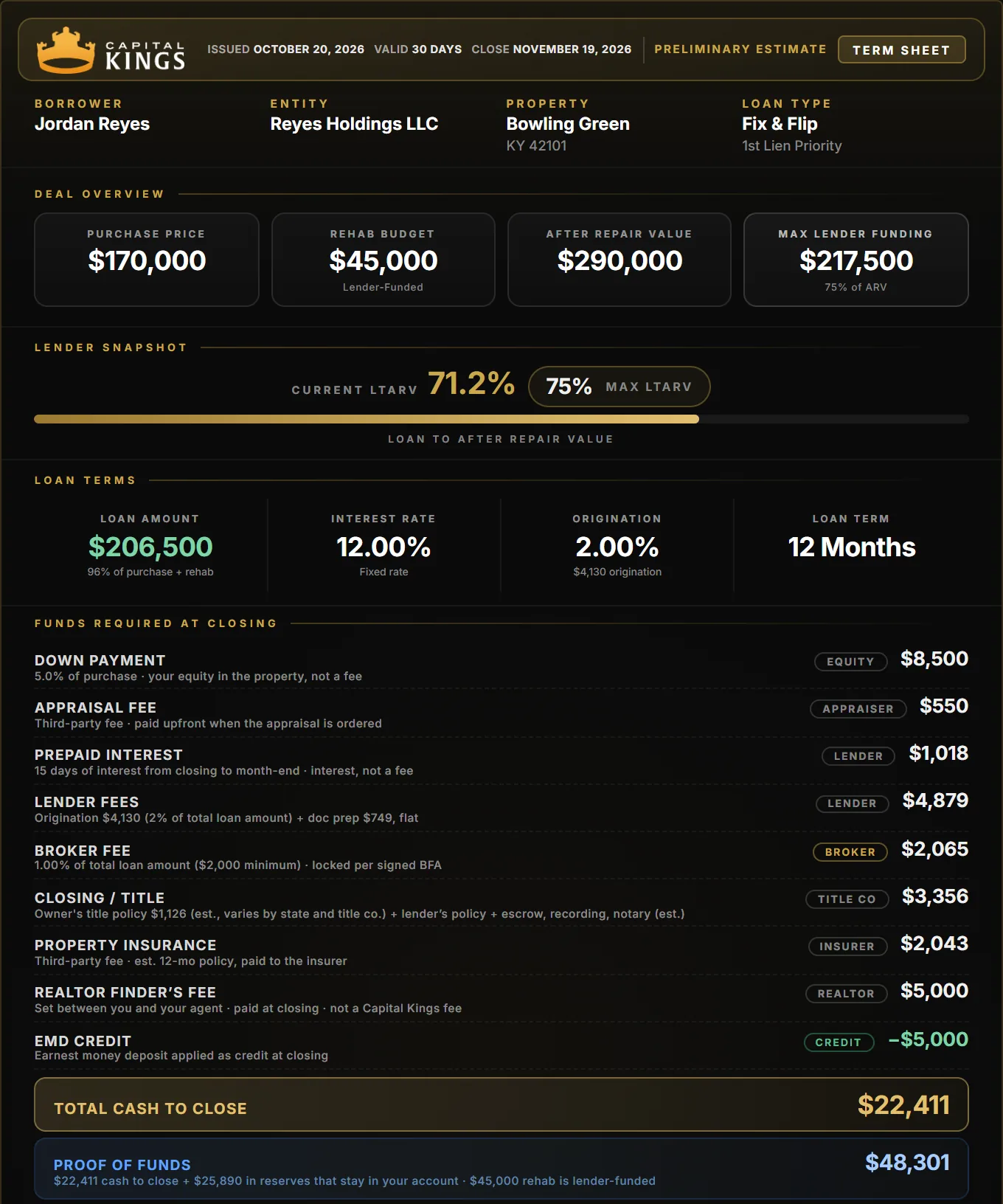1003x1204 pixels.
Task: Click the KY 42101 zip code text
Action: pos(536,146)
